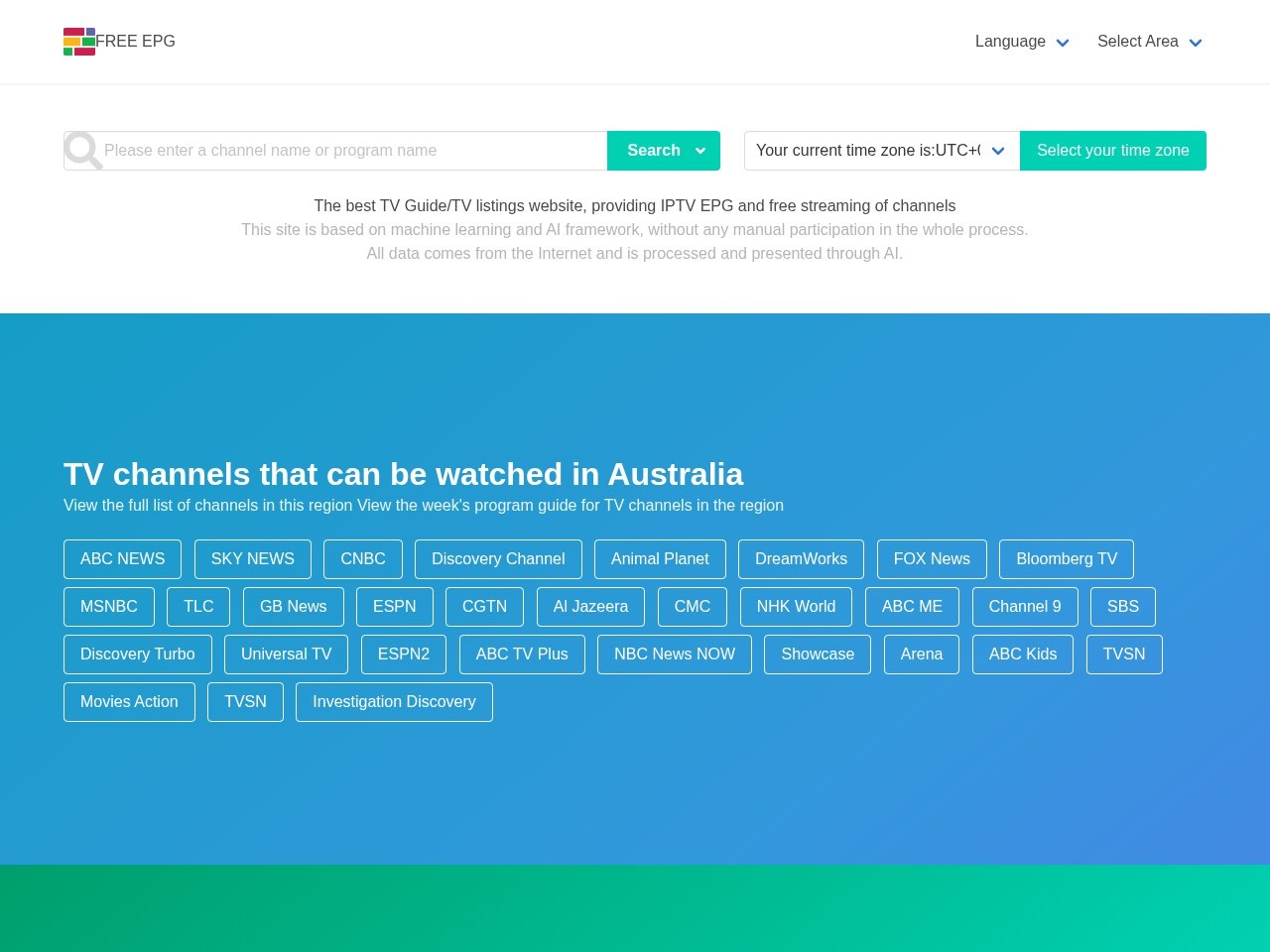This screenshot has width=1270, height=952.
Task: Open the Showcase channel
Action: (x=818, y=654)
